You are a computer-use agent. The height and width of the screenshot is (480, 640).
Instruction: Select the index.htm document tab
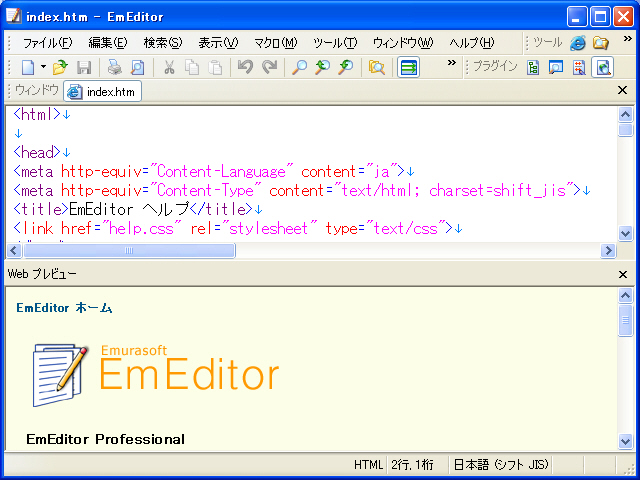pos(102,91)
